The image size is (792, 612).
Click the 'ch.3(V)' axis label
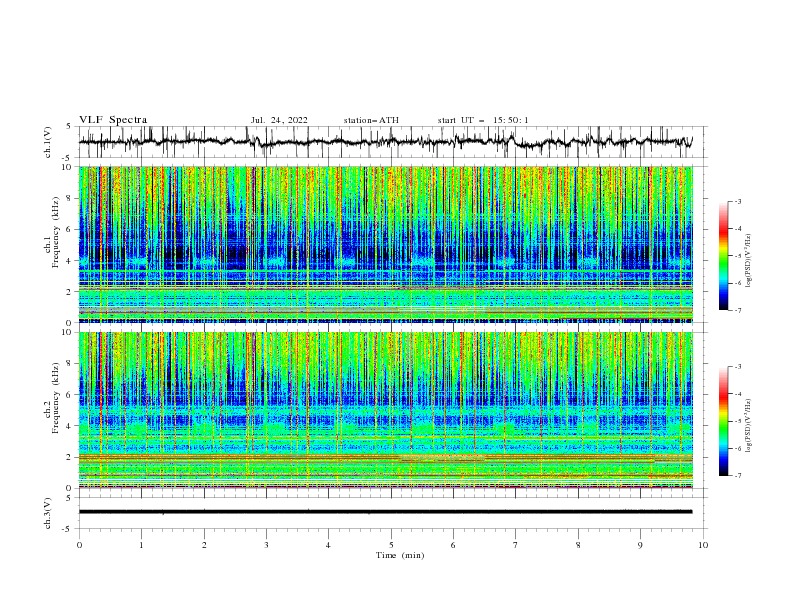pyautogui.click(x=48, y=513)
